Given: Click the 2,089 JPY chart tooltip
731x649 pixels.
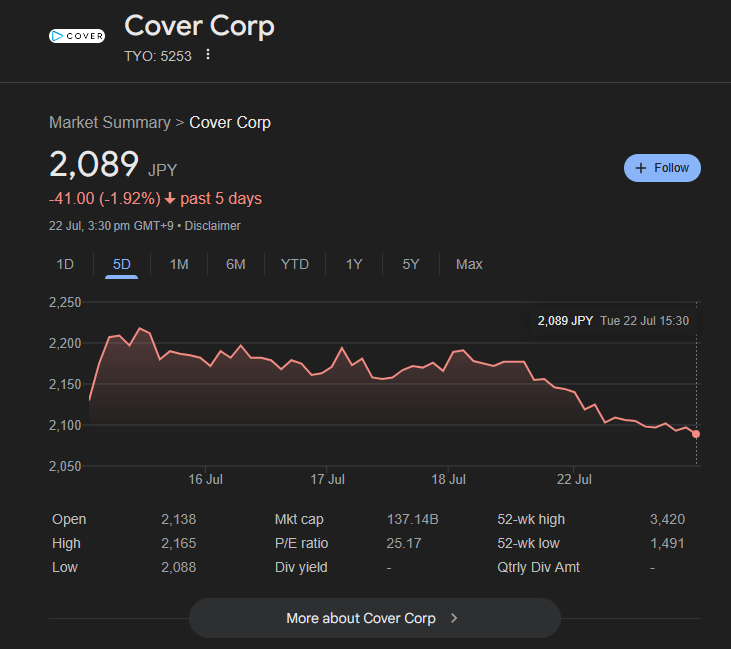Looking at the screenshot, I should [613, 321].
